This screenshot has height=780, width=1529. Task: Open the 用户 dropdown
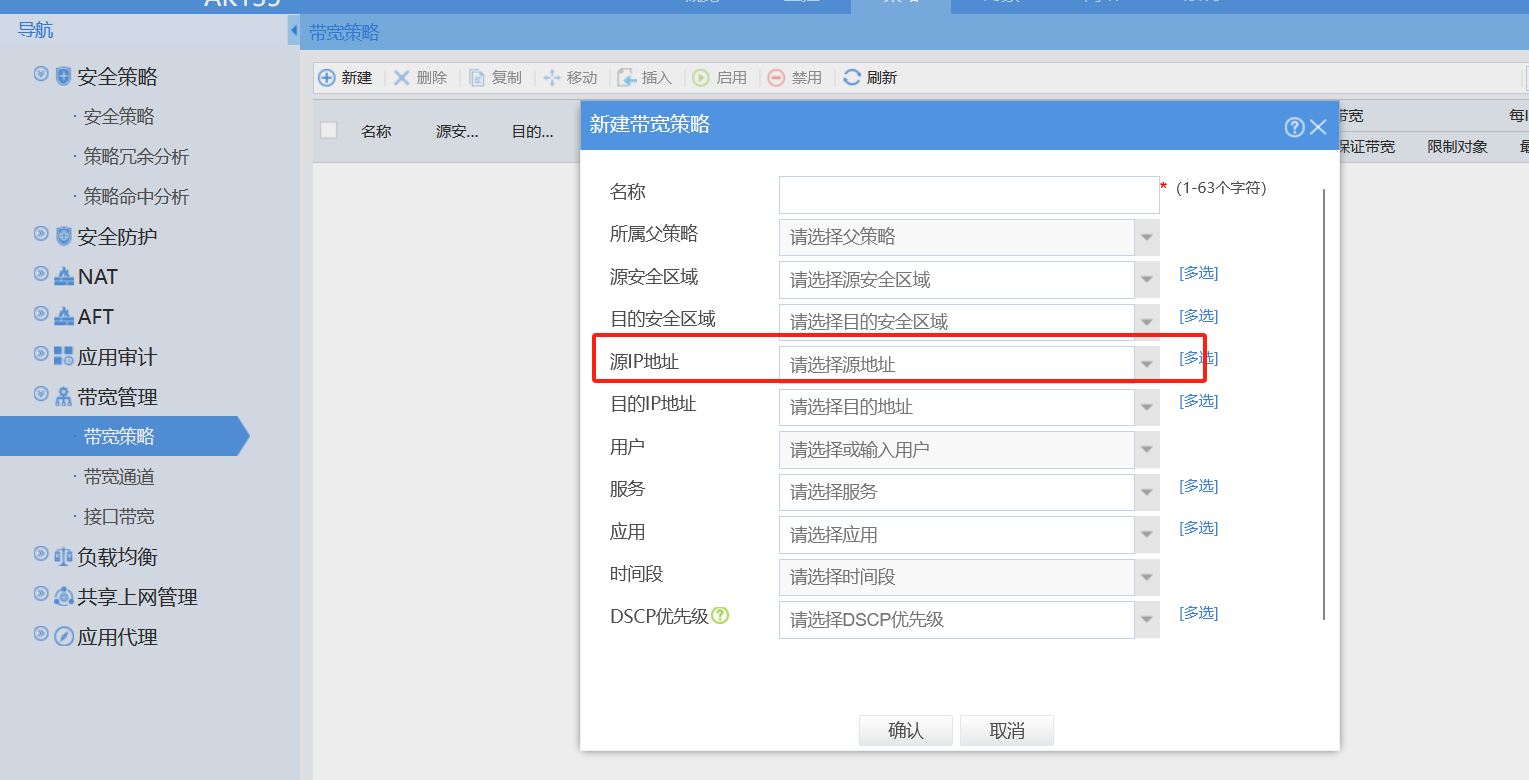coord(1147,450)
